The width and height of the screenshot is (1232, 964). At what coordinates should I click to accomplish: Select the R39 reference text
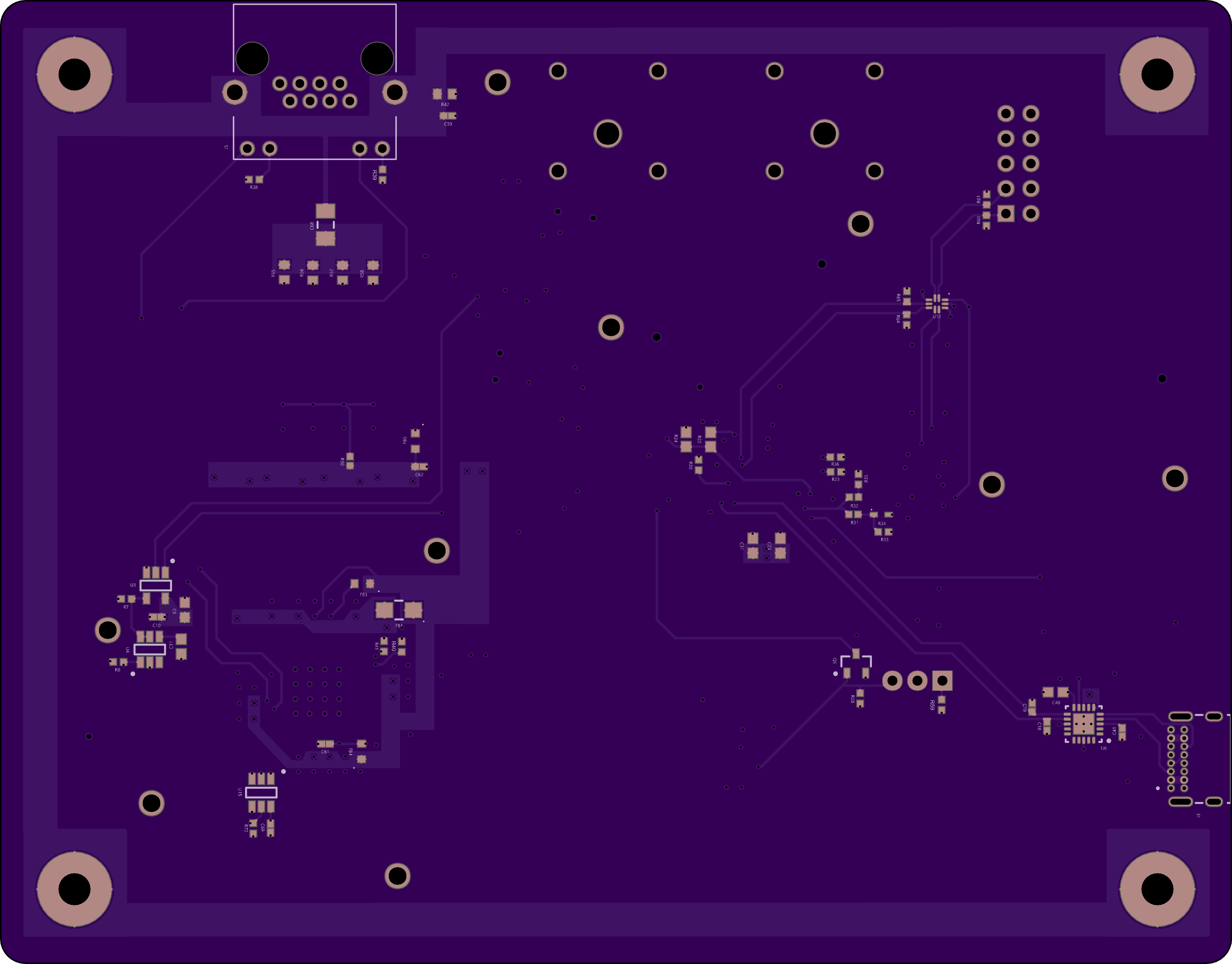[x=375, y=176]
